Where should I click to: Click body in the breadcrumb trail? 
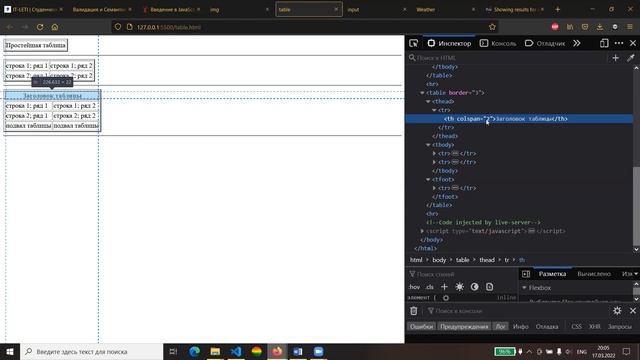[439, 260]
